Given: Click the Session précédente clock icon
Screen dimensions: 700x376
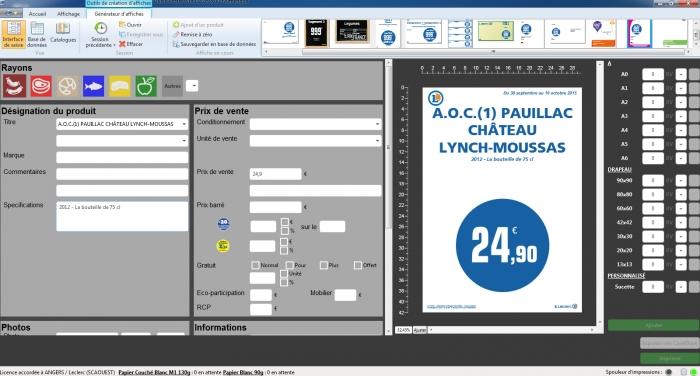Looking at the screenshot, I should [100, 29].
